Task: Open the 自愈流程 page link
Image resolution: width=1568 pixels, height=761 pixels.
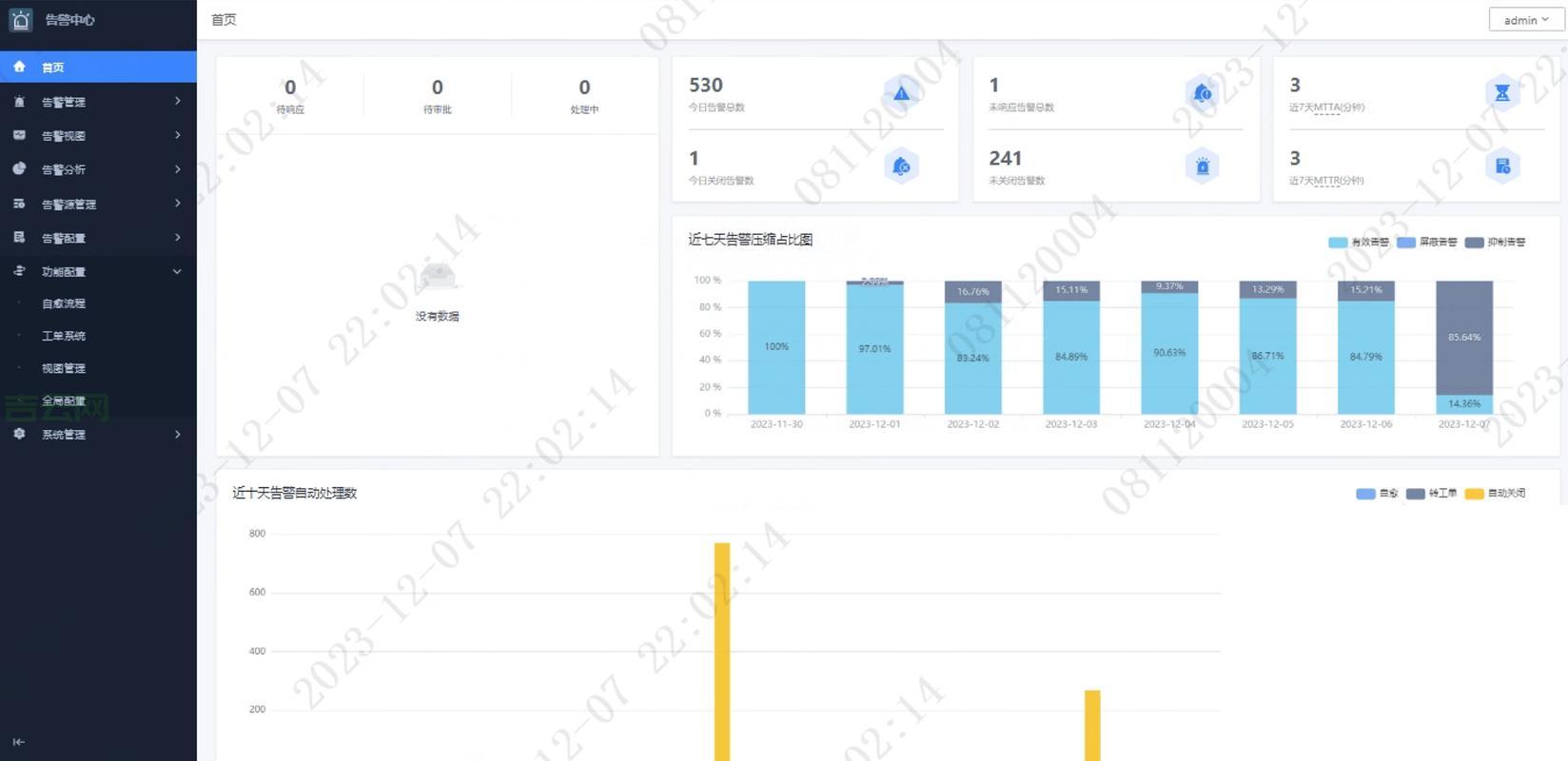Action: (x=64, y=303)
